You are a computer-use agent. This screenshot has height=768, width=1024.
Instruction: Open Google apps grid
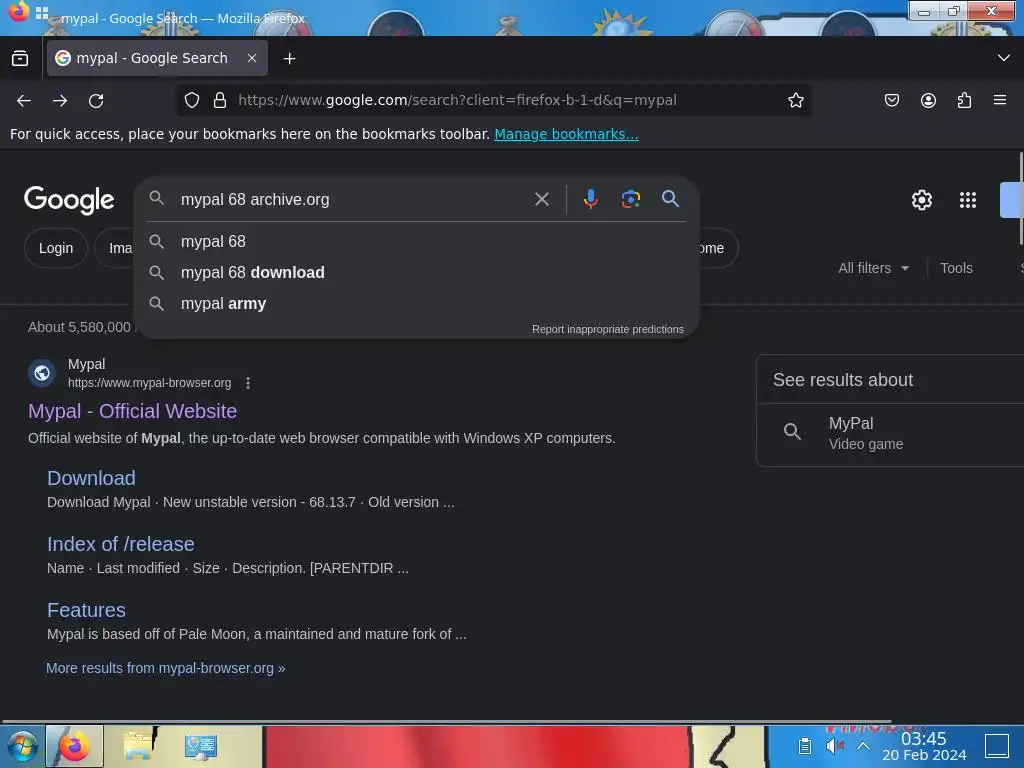coord(968,200)
